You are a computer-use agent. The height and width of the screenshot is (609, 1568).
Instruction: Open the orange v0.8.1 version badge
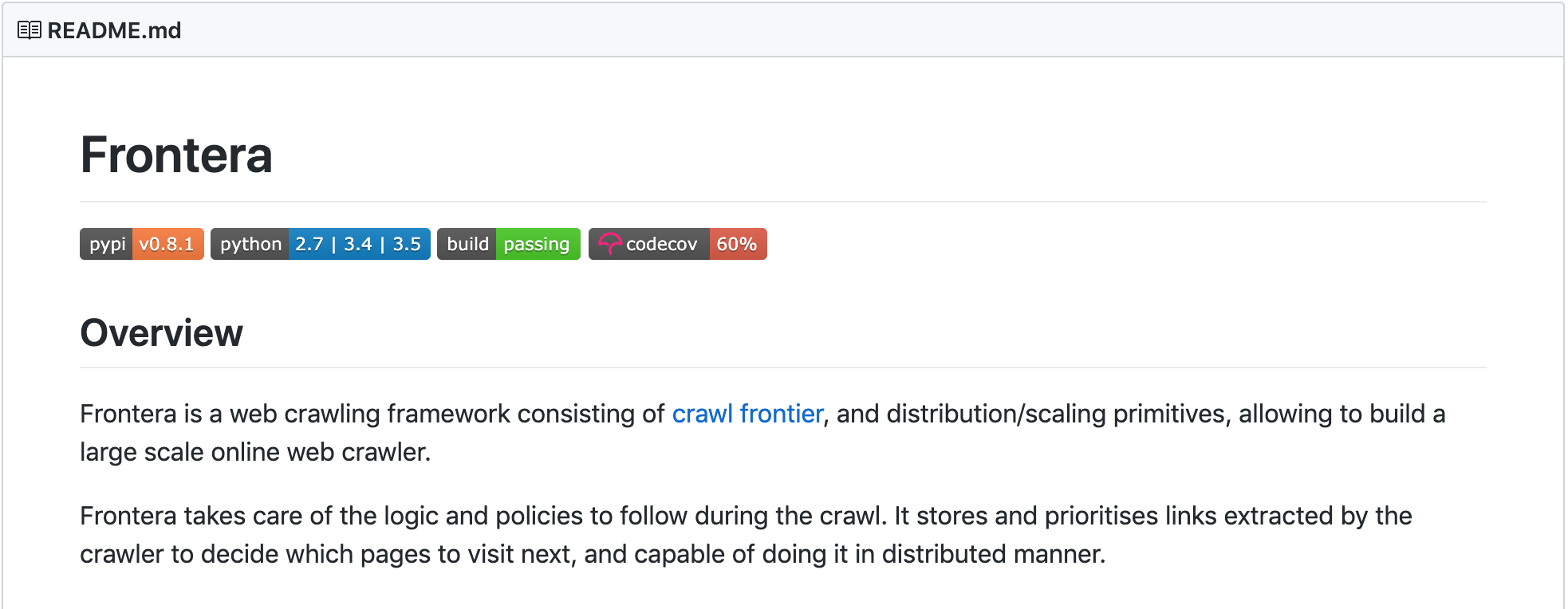click(x=167, y=244)
